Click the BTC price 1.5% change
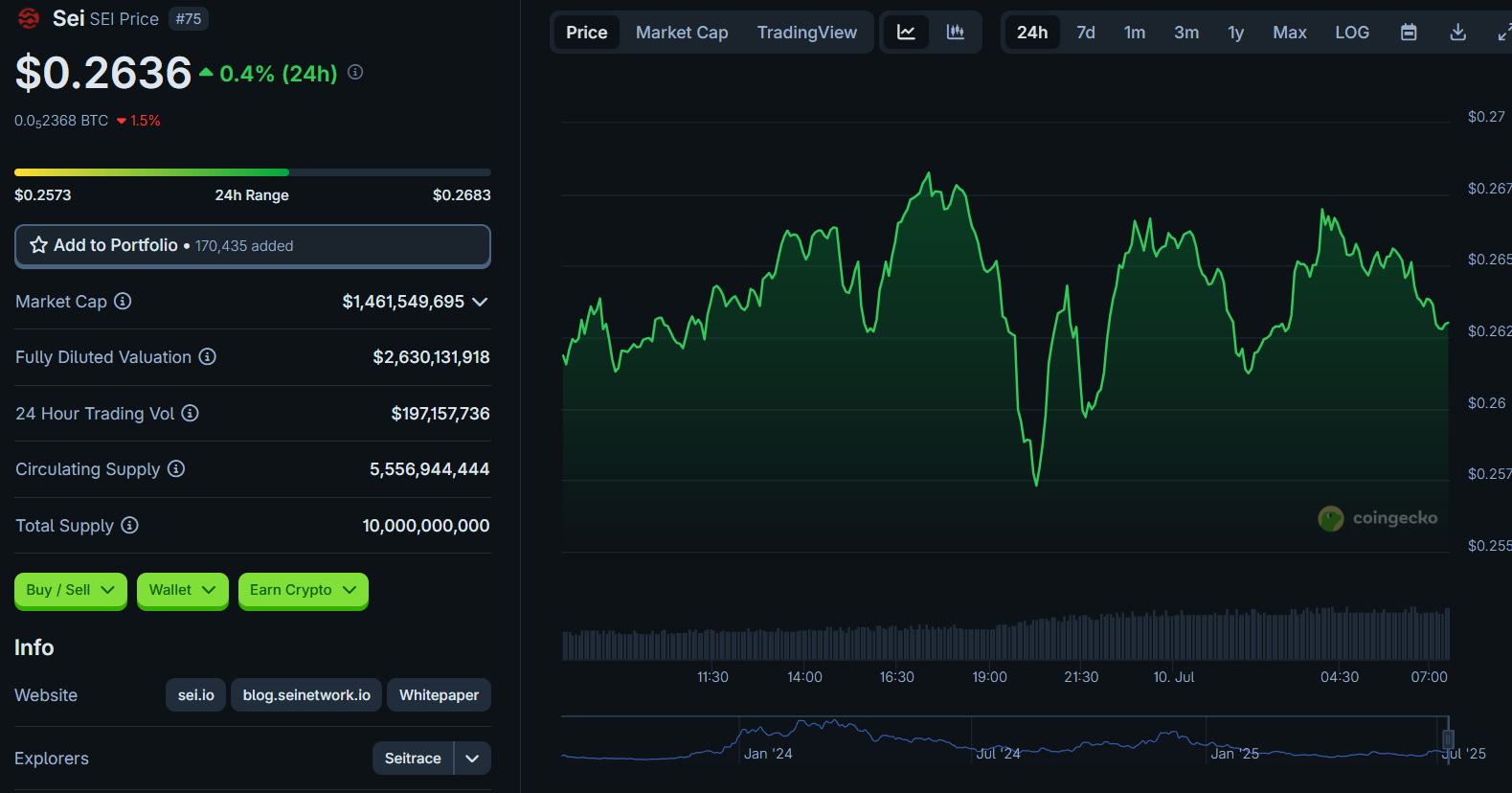The image size is (1512, 793). [138, 121]
